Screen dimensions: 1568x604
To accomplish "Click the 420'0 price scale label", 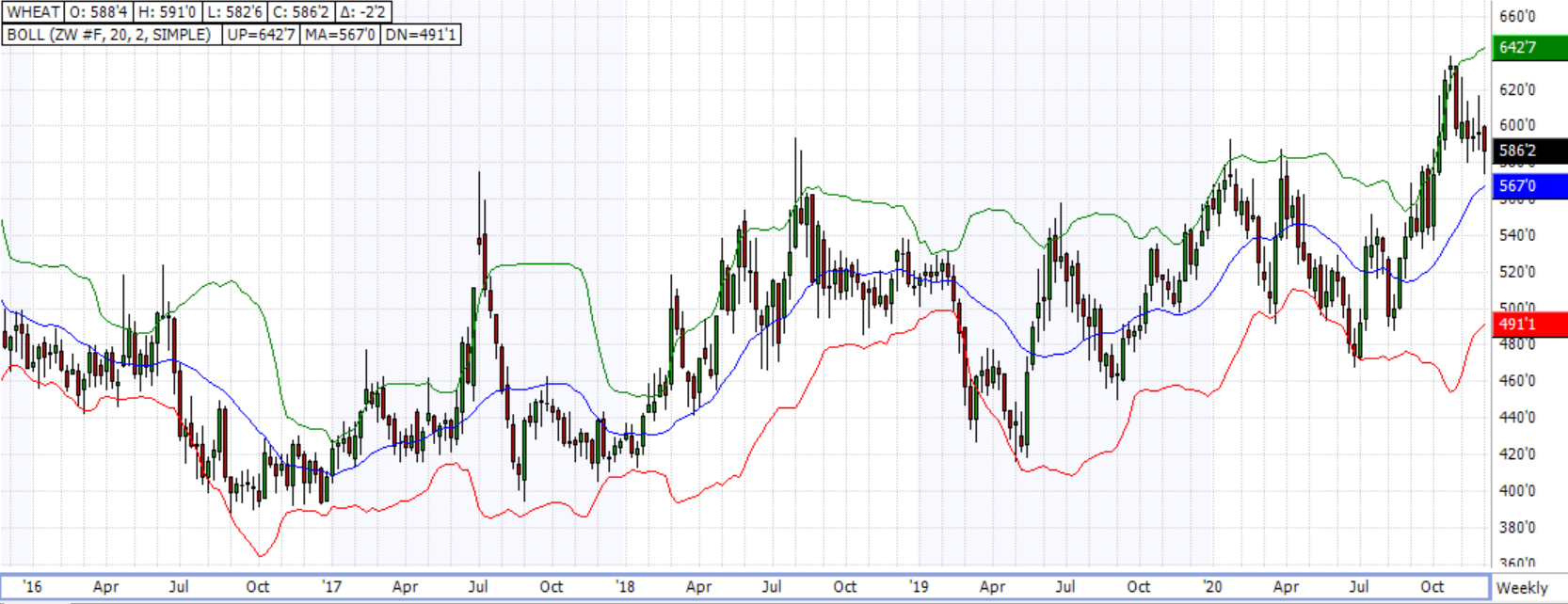I will click(1517, 453).
